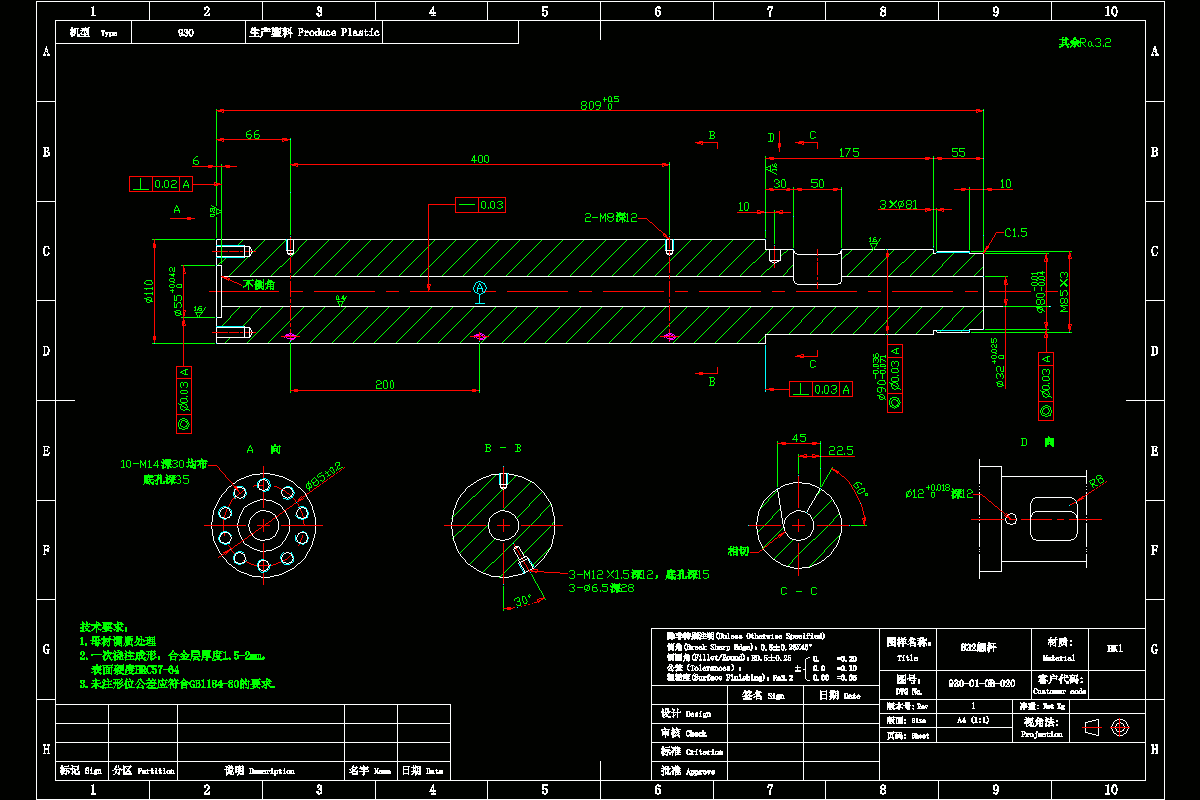This screenshot has height=800, width=1200.
Task: Select drawing number 930-01-GB-020
Action: (982, 683)
